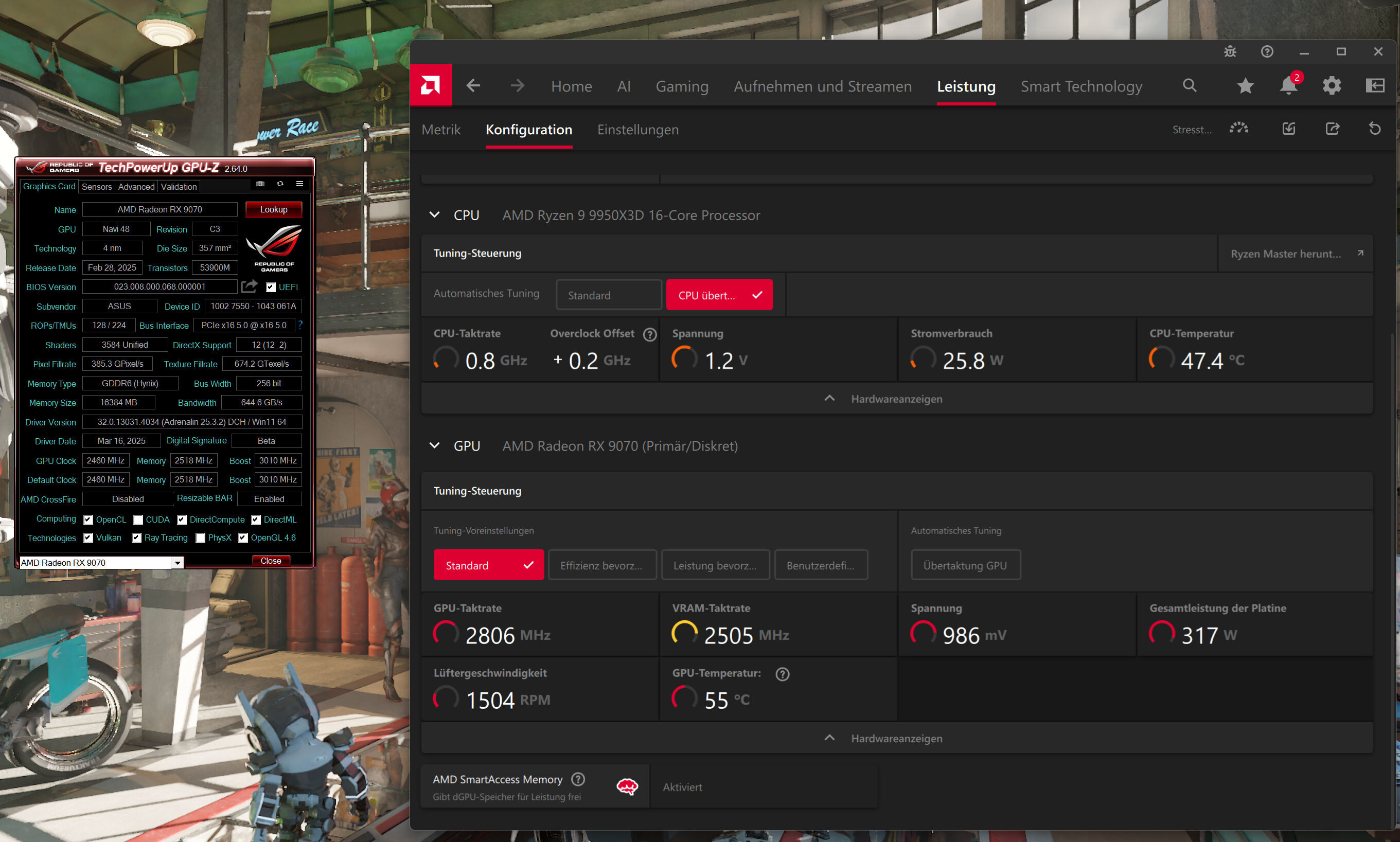This screenshot has width=1400, height=842.
Task: Click the bug report icon
Action: pyautogui.click(x=1230, y=51)
